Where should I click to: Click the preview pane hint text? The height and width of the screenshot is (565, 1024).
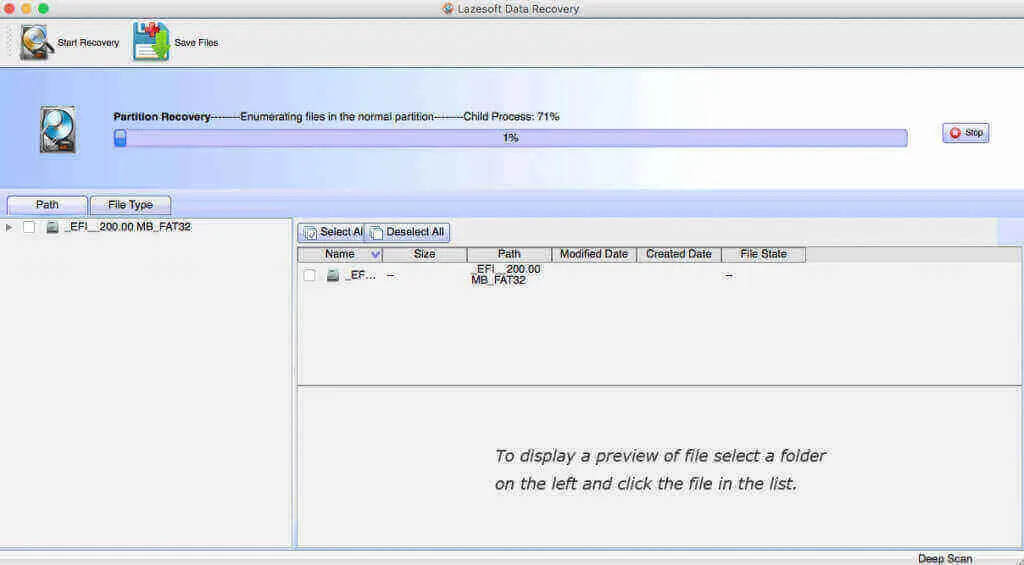[x=660, y=470]
